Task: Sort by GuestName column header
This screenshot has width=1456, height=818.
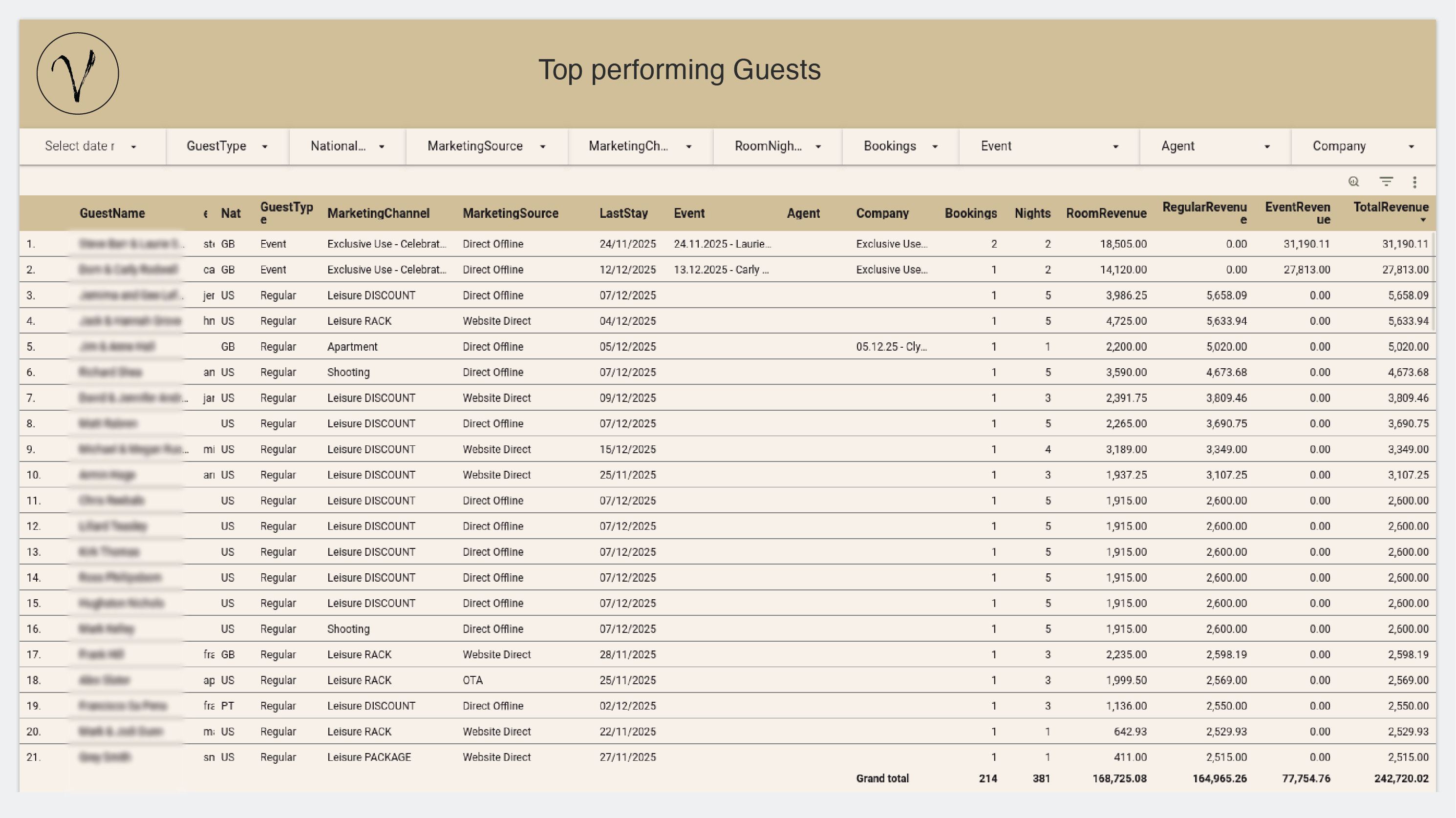Action: pyautogui.click(x=112, y=213)
